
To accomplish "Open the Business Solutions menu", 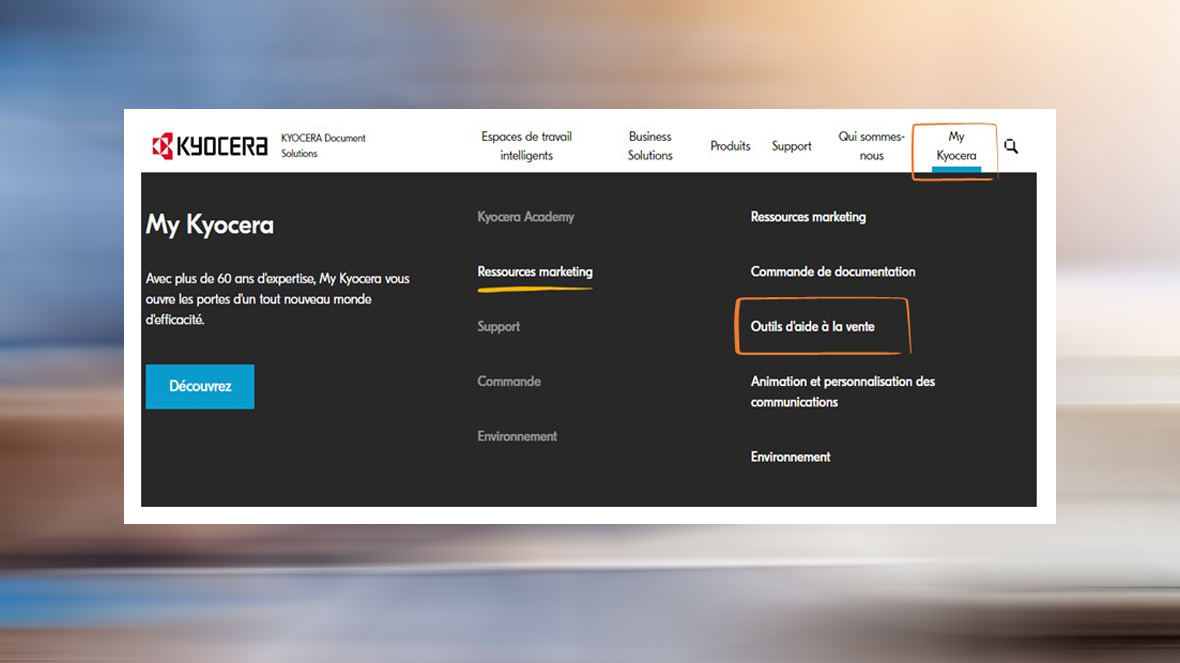I will (650, 146).
